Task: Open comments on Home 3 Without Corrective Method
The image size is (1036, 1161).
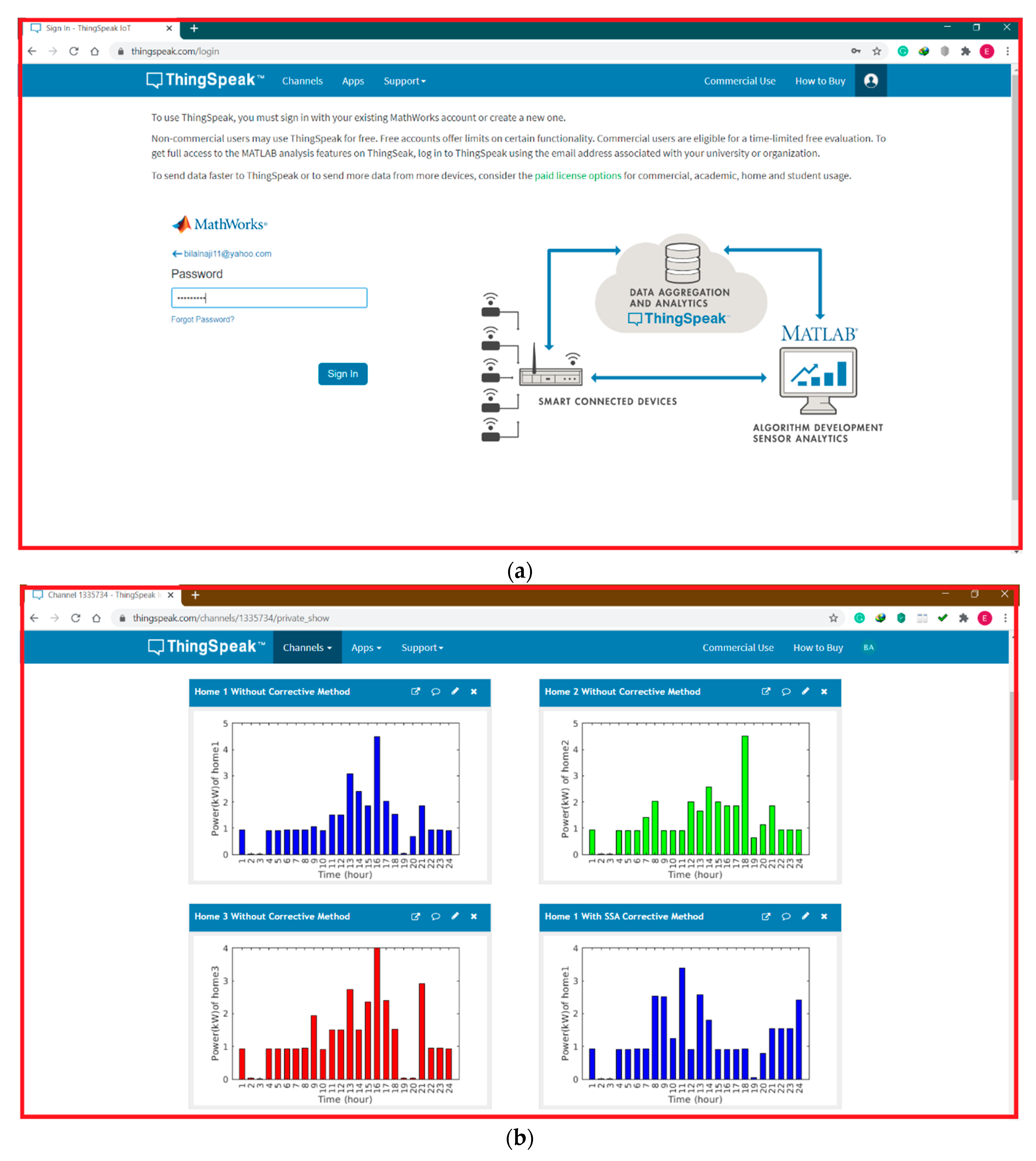Action: coord(435,916)
